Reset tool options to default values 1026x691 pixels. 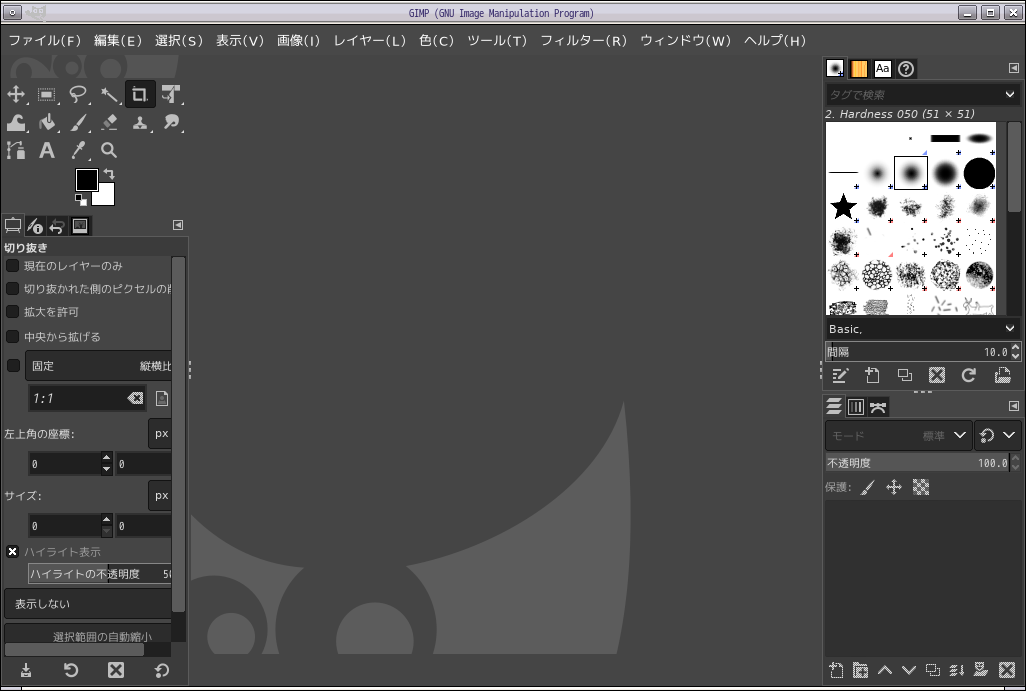coord(162,670)
